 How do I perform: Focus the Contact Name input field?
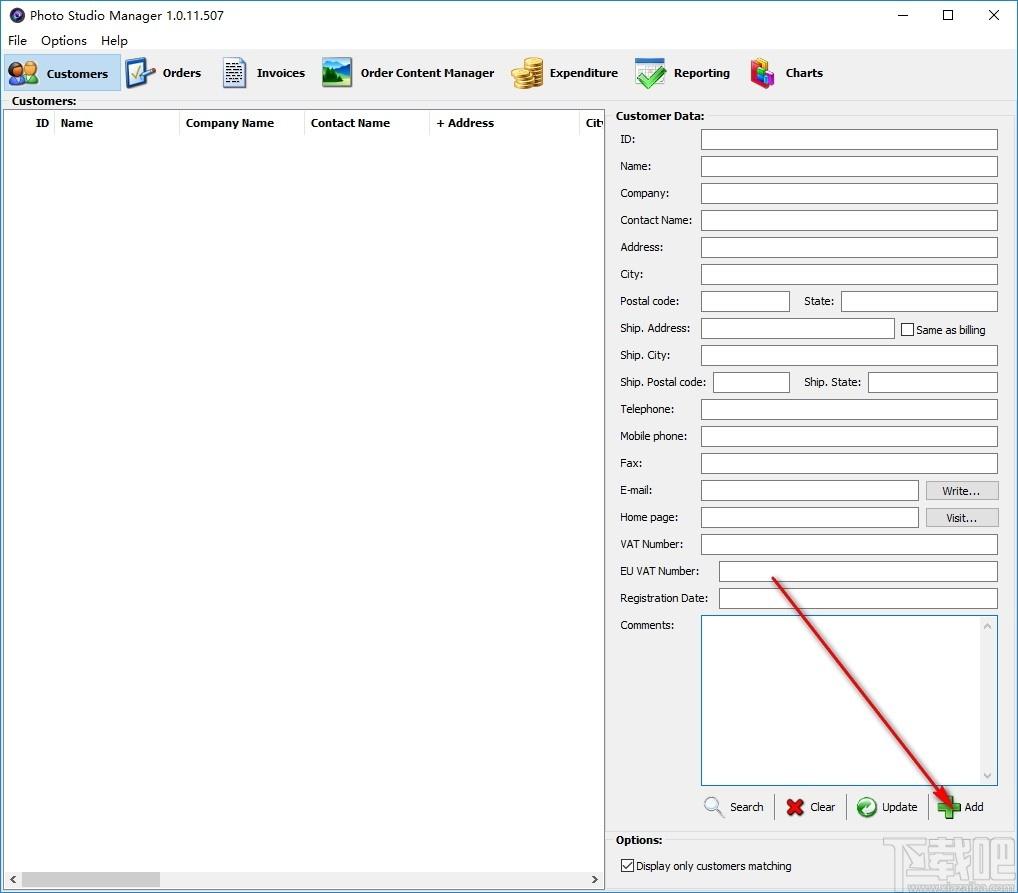[x=849, y=220]
